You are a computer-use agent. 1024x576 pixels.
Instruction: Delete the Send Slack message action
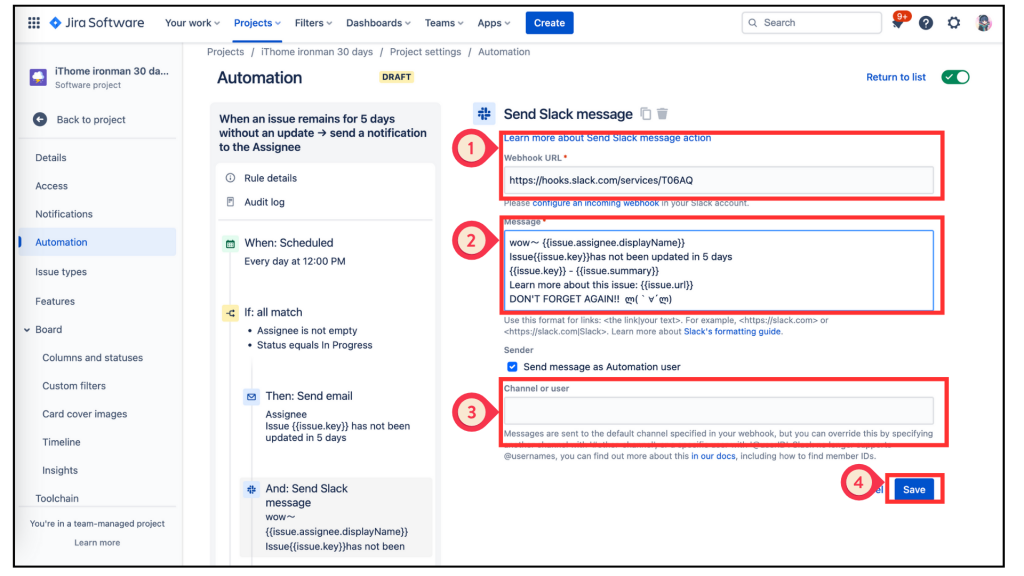click(x=662, y=114)
